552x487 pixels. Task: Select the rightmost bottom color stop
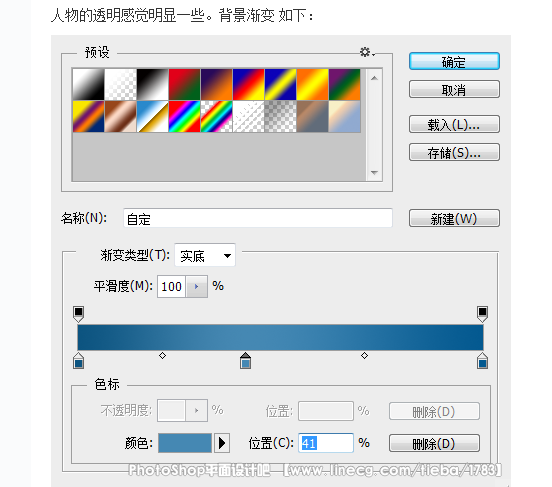pyautogui.click(x=482, y=361)
